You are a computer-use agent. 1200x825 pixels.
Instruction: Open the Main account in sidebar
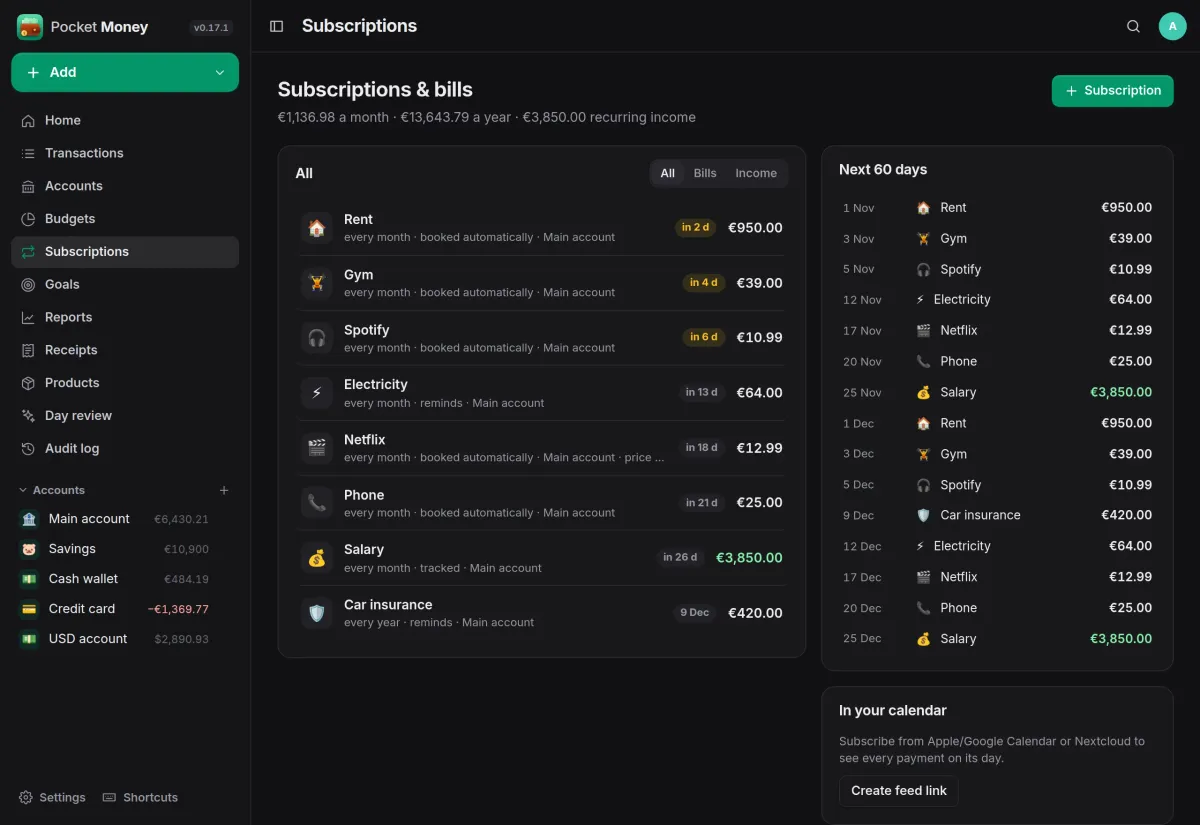(125, 519)
